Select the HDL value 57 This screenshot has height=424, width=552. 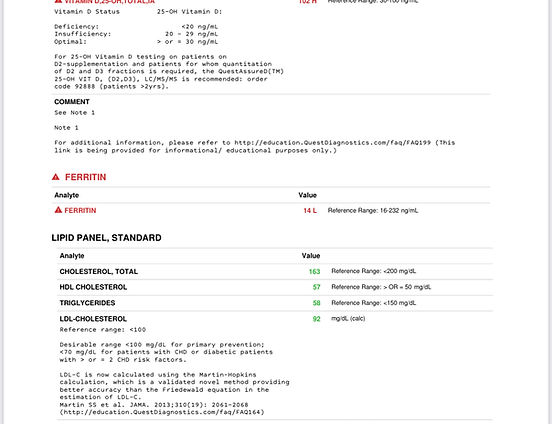pyautogui.click(x=316, y=287)
